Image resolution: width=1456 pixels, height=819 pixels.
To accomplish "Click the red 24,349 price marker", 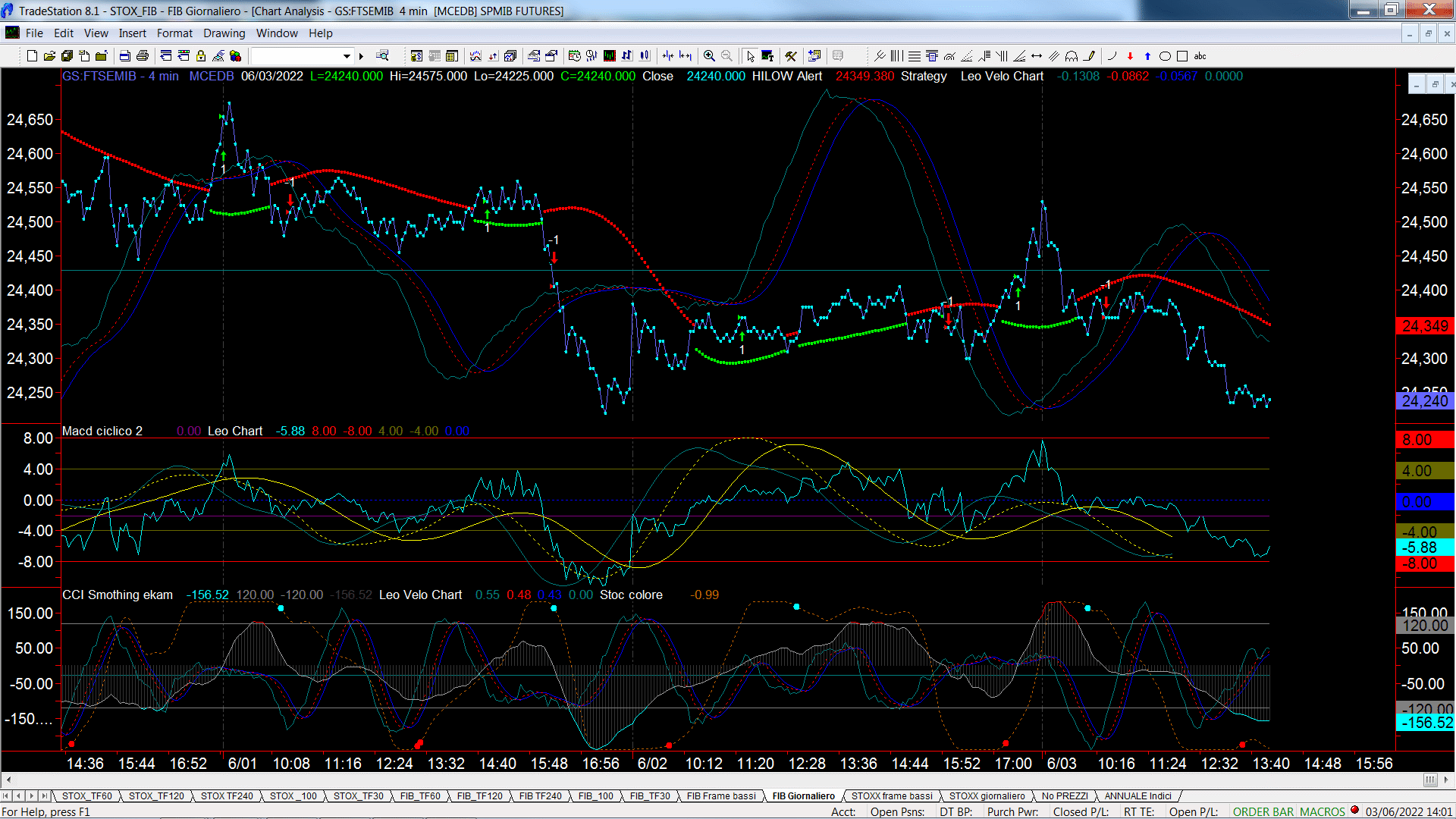I will coord(1425,326).
